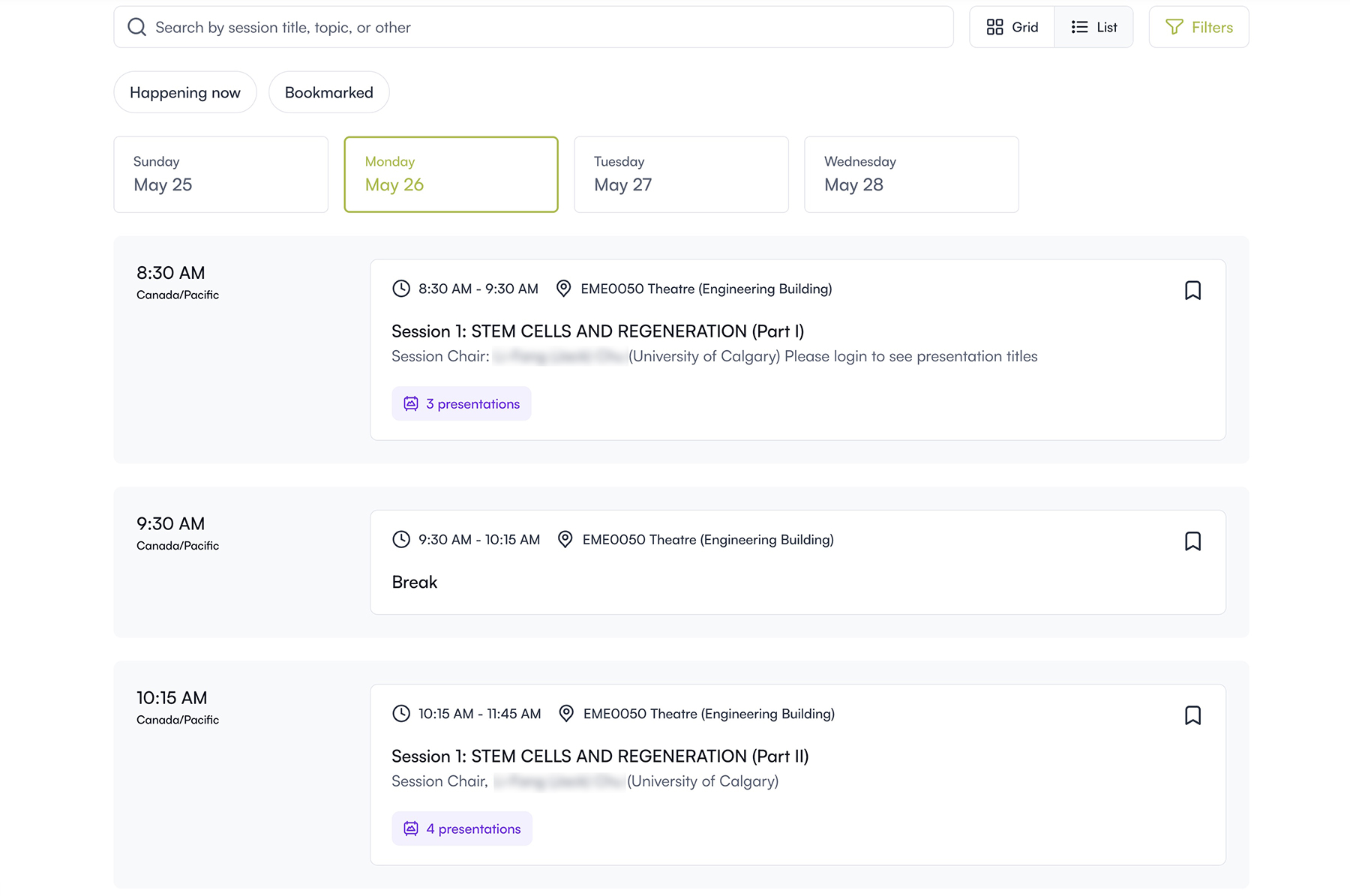Viewport: 1350px width, 896px height.
Task: Click the List view lines icon
Action: click(x=1079, y=27)
